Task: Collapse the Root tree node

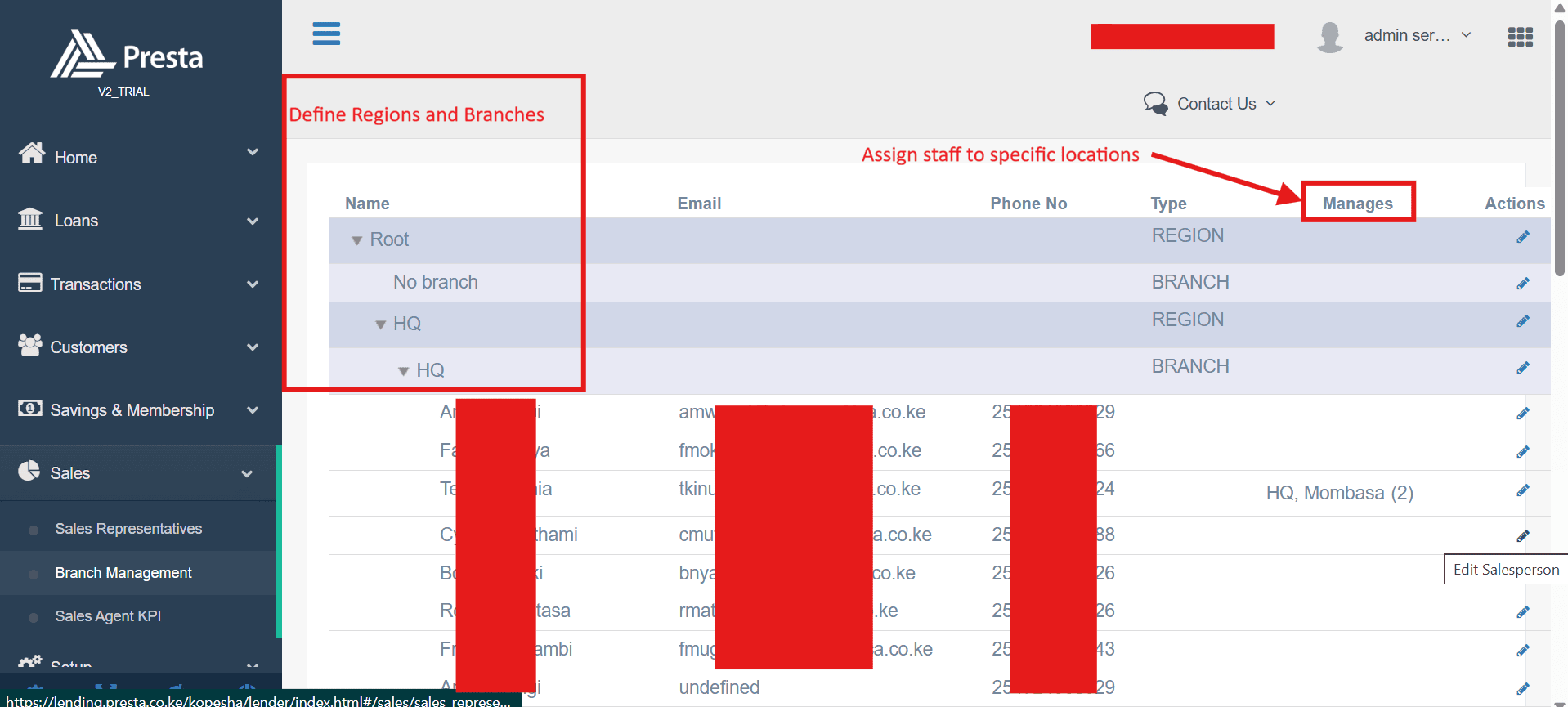Action: (356, 241)
